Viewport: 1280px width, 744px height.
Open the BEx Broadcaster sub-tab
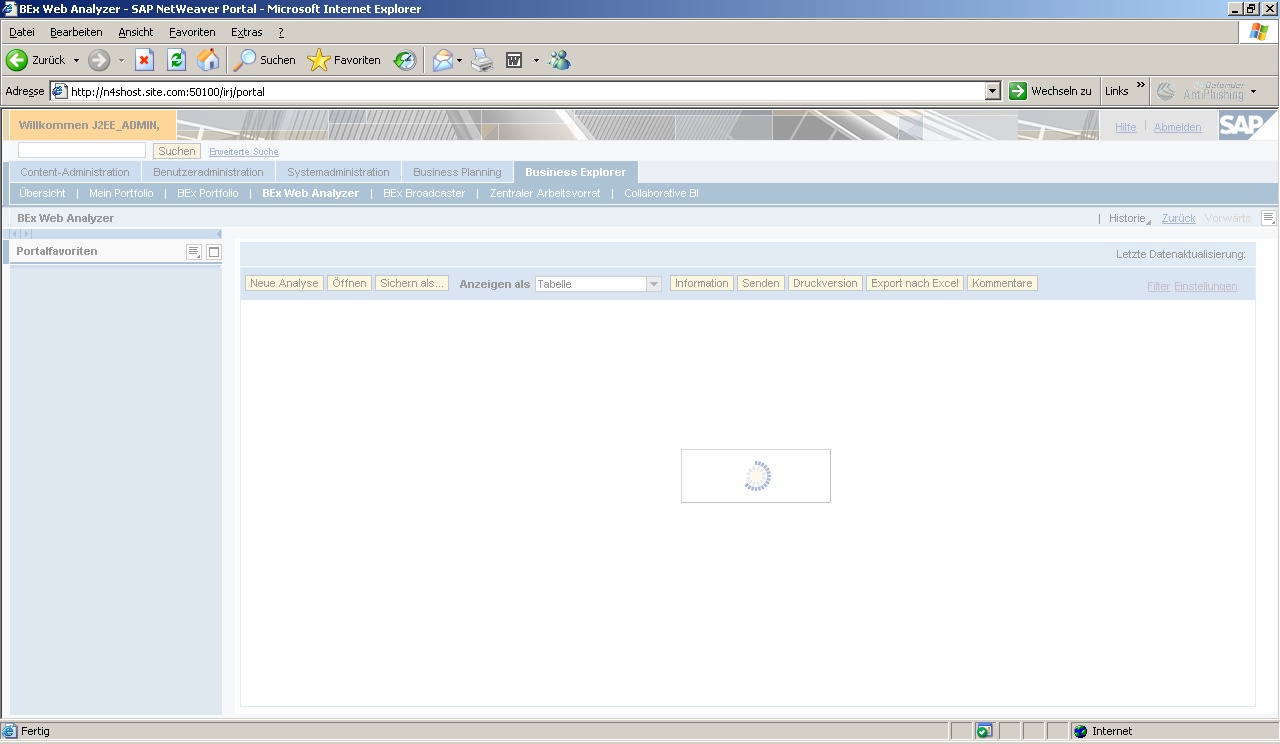pyautogui.click(x=424, y=193)
